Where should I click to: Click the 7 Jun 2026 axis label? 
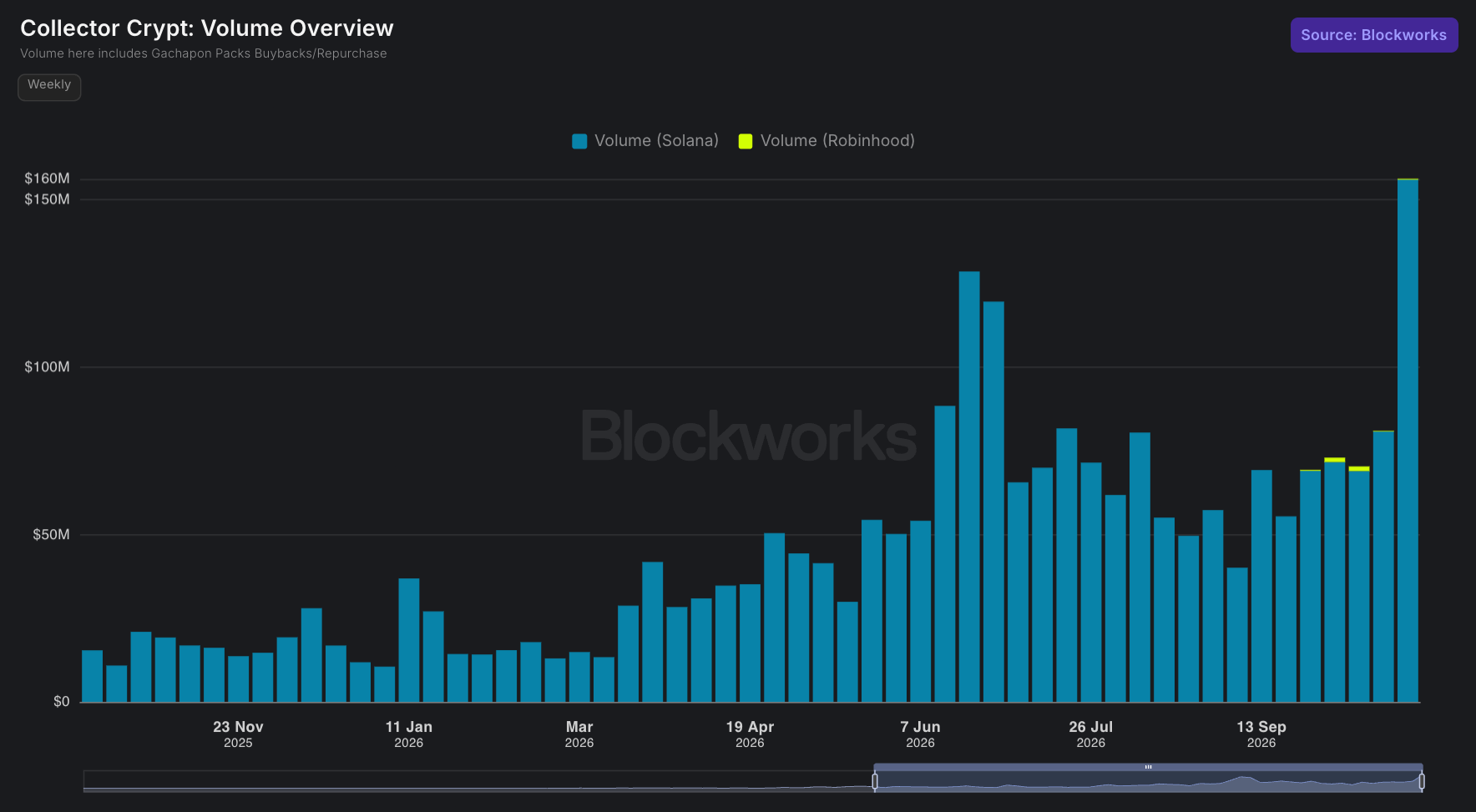[920, 734]
